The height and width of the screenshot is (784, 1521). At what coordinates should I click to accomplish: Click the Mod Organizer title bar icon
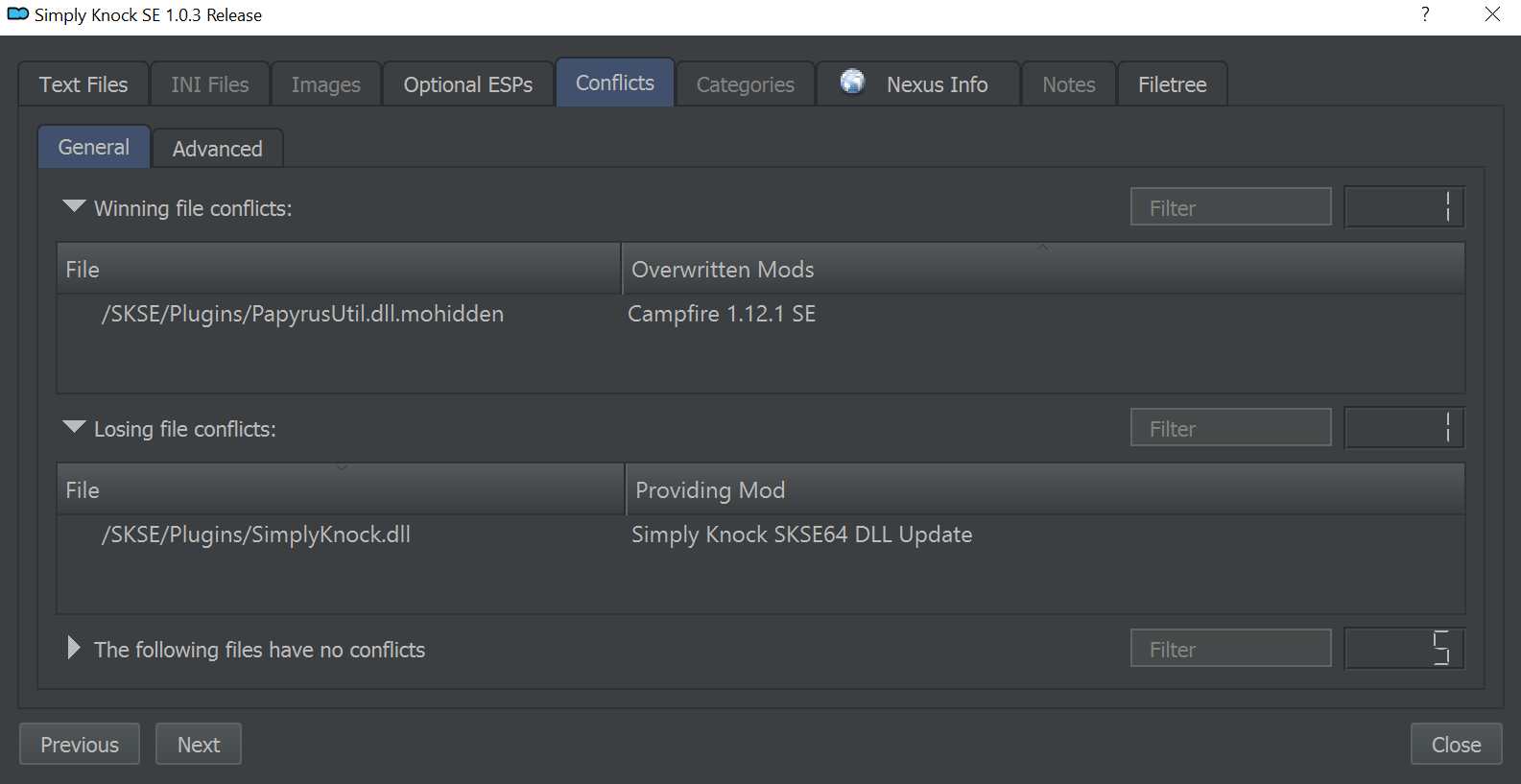[17, 14]
